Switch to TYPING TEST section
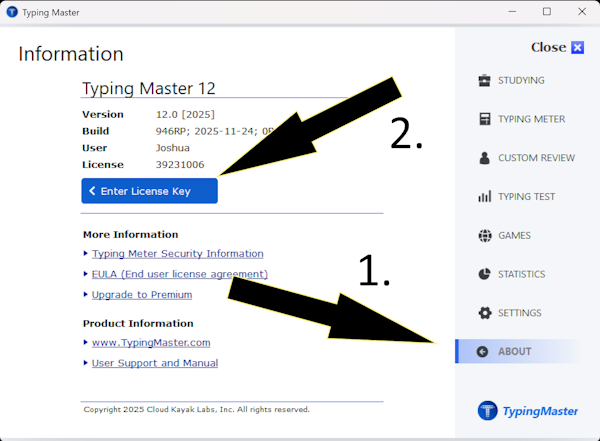Screen dimensions: 600x441 coord(526,196)
